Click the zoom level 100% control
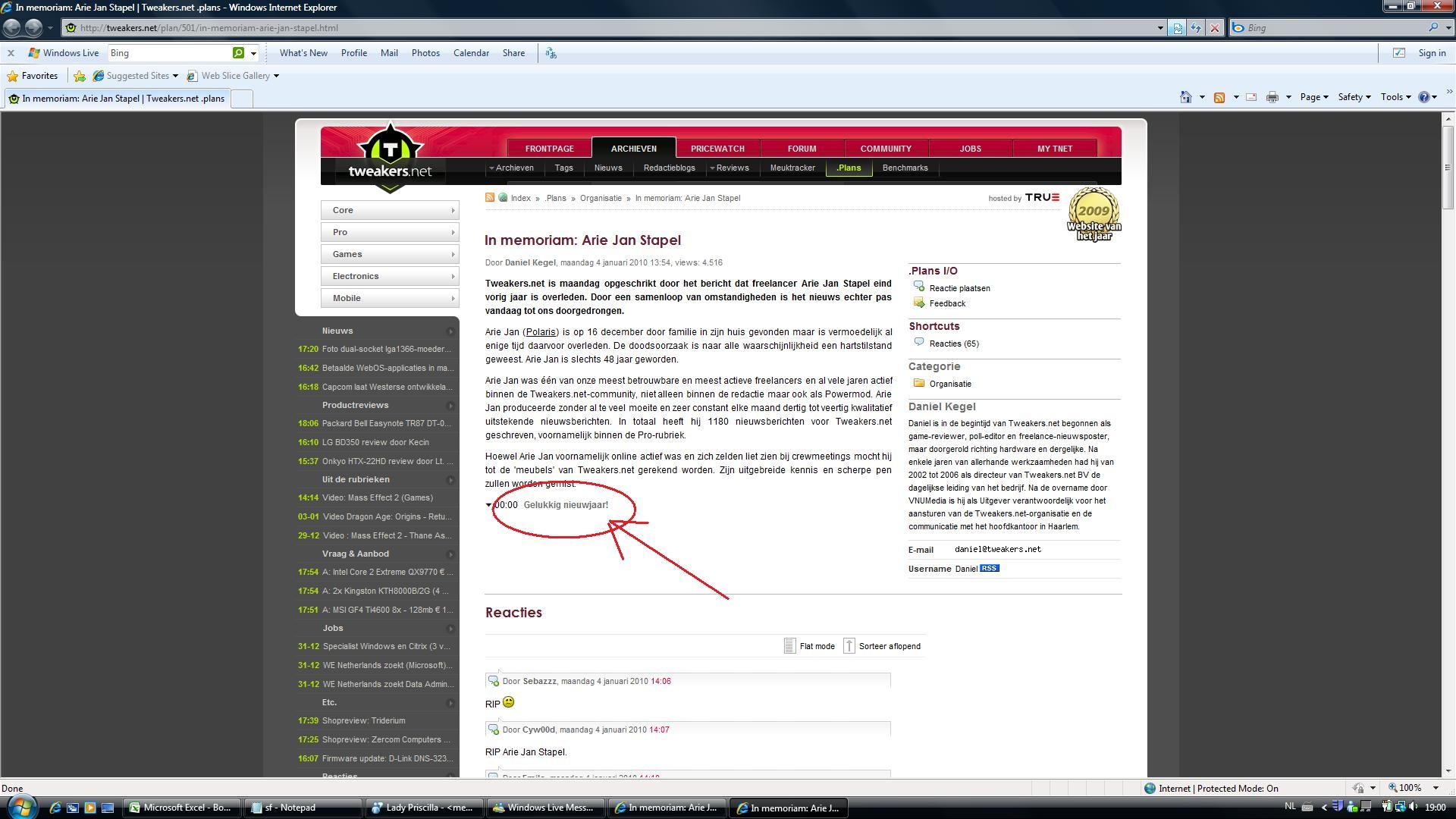Image resolution: width=1456 pixels, height=819 pixels. 1409,788
